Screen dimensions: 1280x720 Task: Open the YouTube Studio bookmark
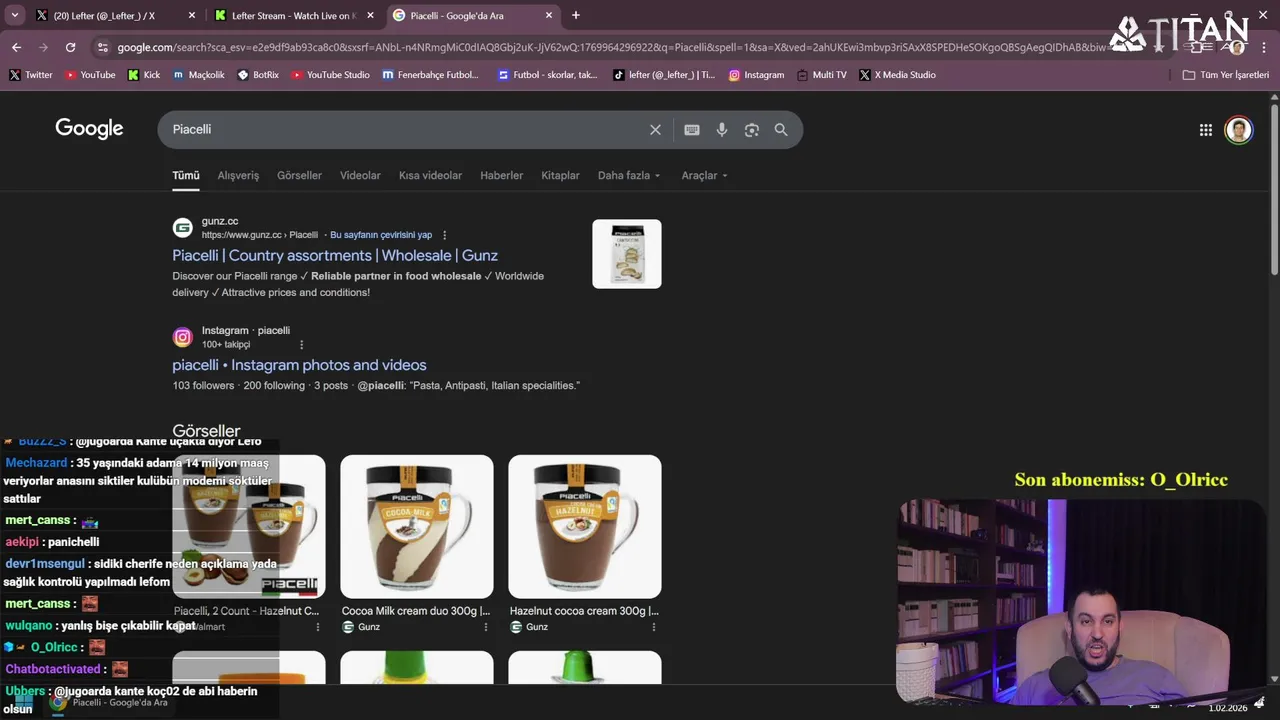pyautogui.click(x=331, y=75)
